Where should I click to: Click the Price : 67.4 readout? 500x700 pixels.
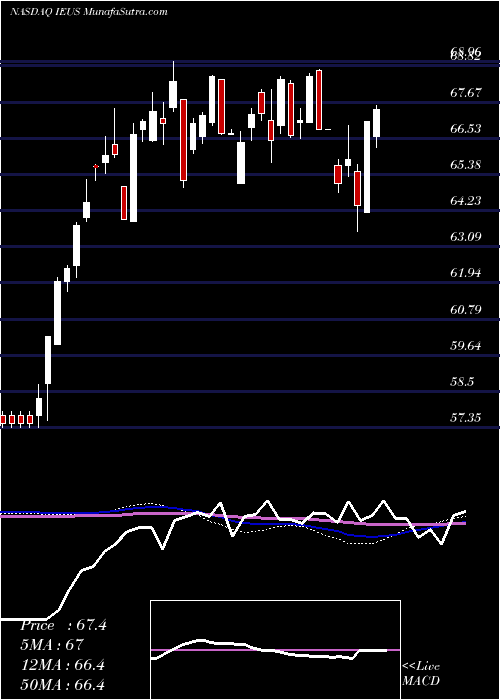click(63, 625)
